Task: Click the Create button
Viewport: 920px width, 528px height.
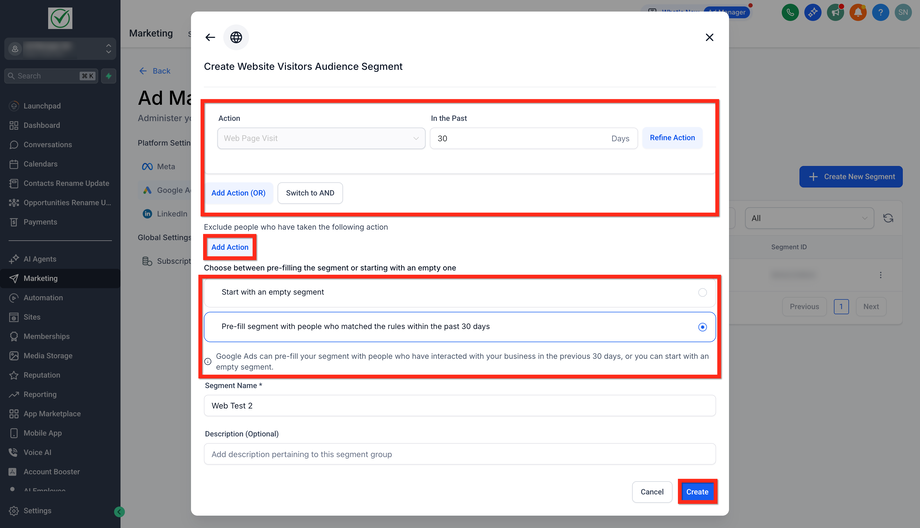Action: coord(697,491)
